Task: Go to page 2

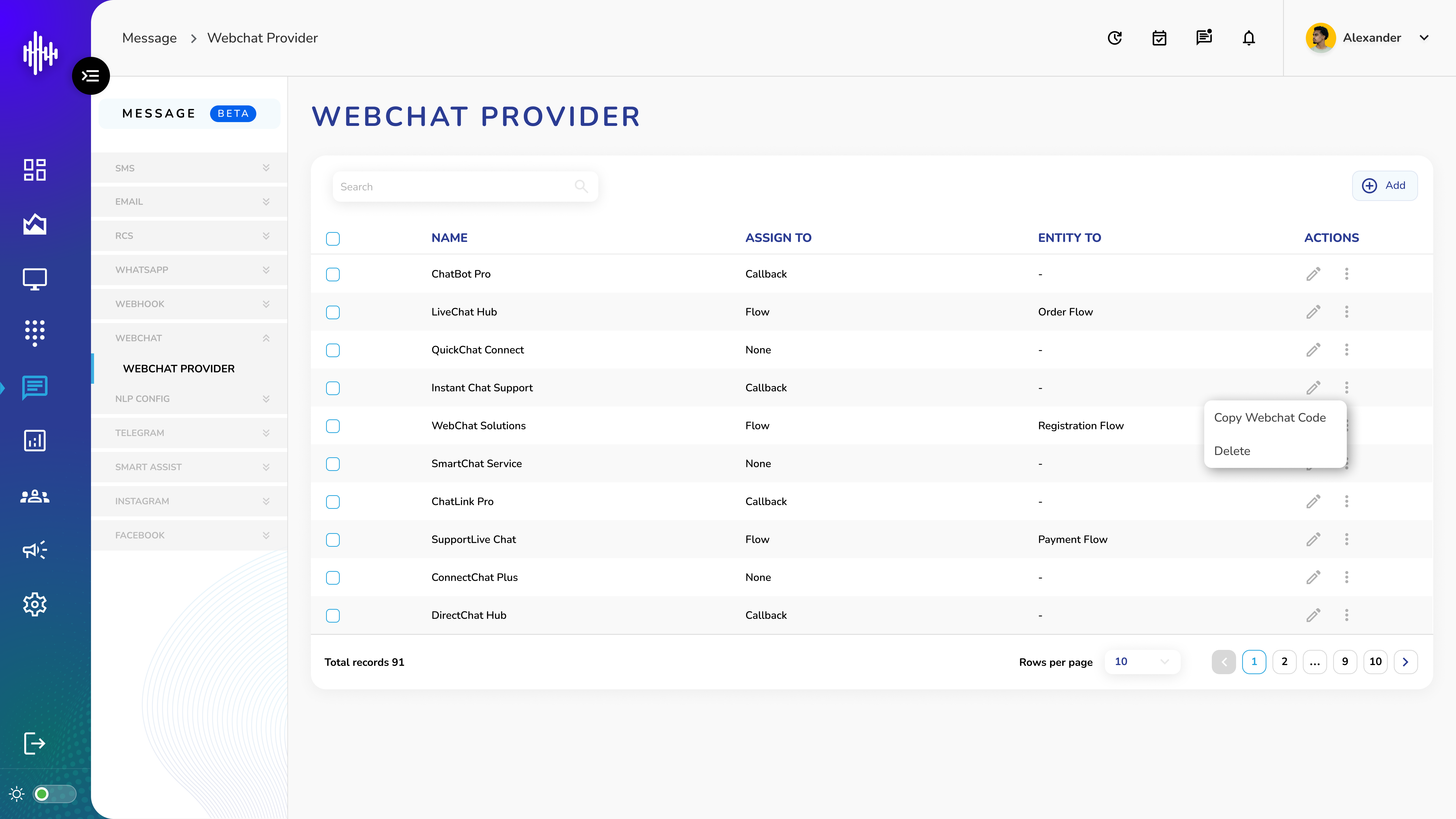Action: (x=1284, y=661)
